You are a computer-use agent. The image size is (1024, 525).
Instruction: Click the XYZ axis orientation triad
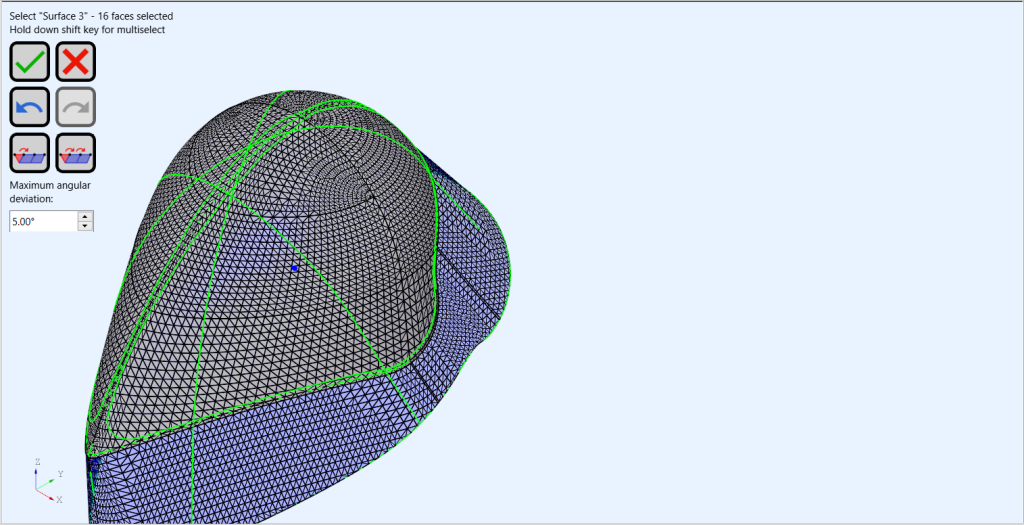pos(47,481)
